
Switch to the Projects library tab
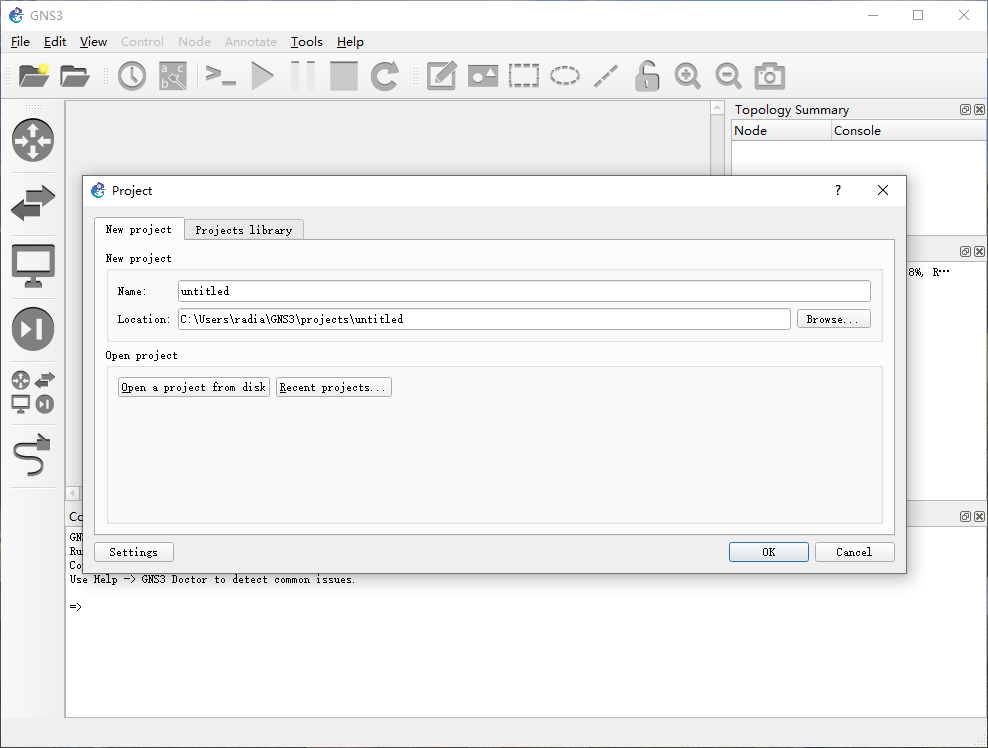click(244, 230)
